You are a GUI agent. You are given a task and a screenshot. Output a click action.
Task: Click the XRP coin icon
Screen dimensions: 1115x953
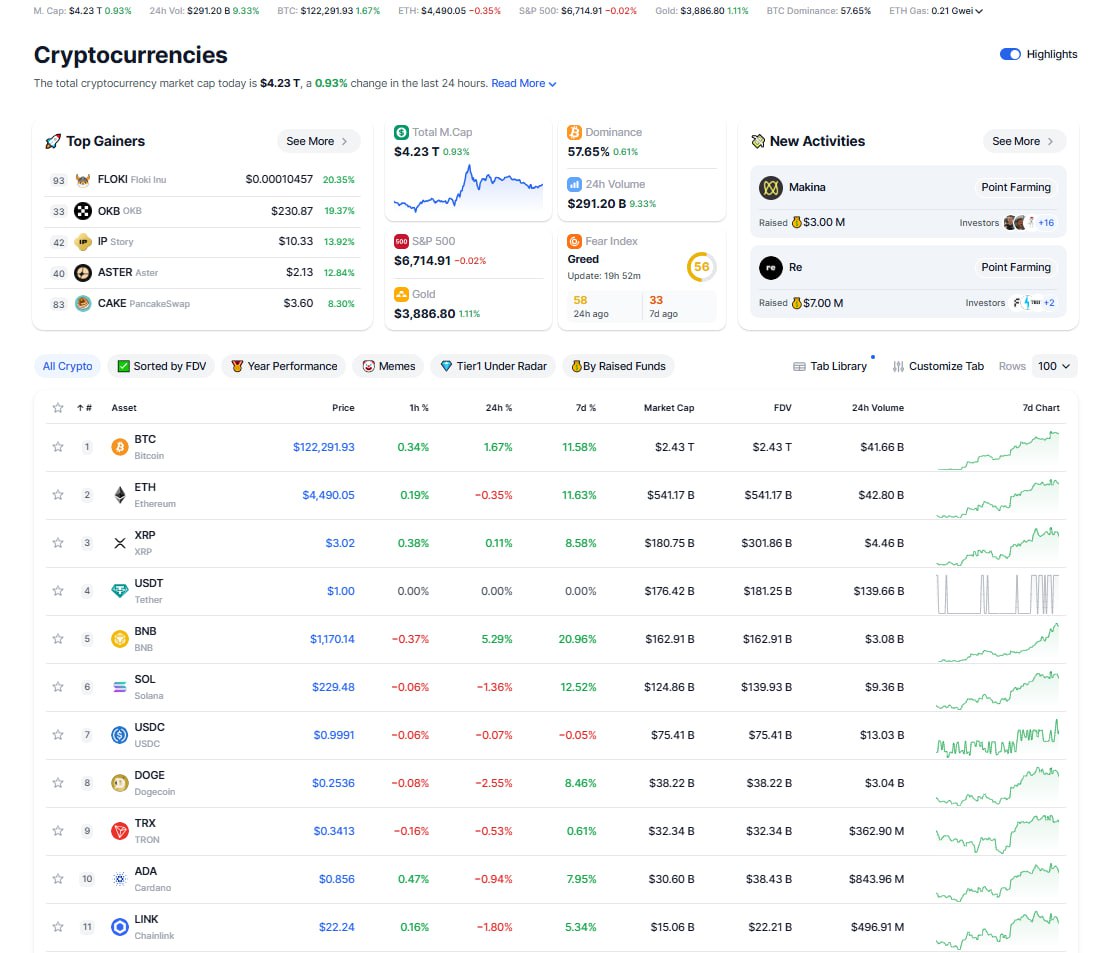[119, 543]
